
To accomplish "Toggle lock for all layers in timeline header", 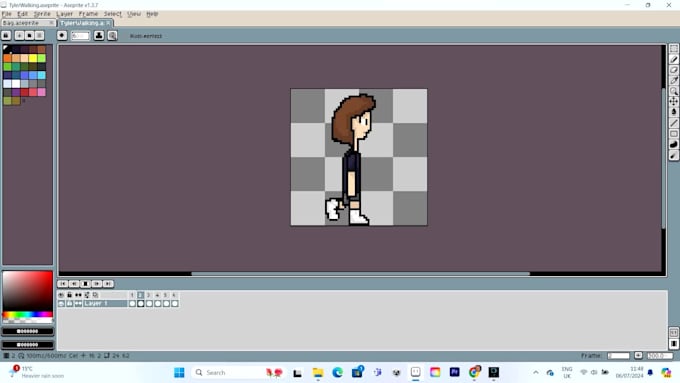I will tap(69, 295).
